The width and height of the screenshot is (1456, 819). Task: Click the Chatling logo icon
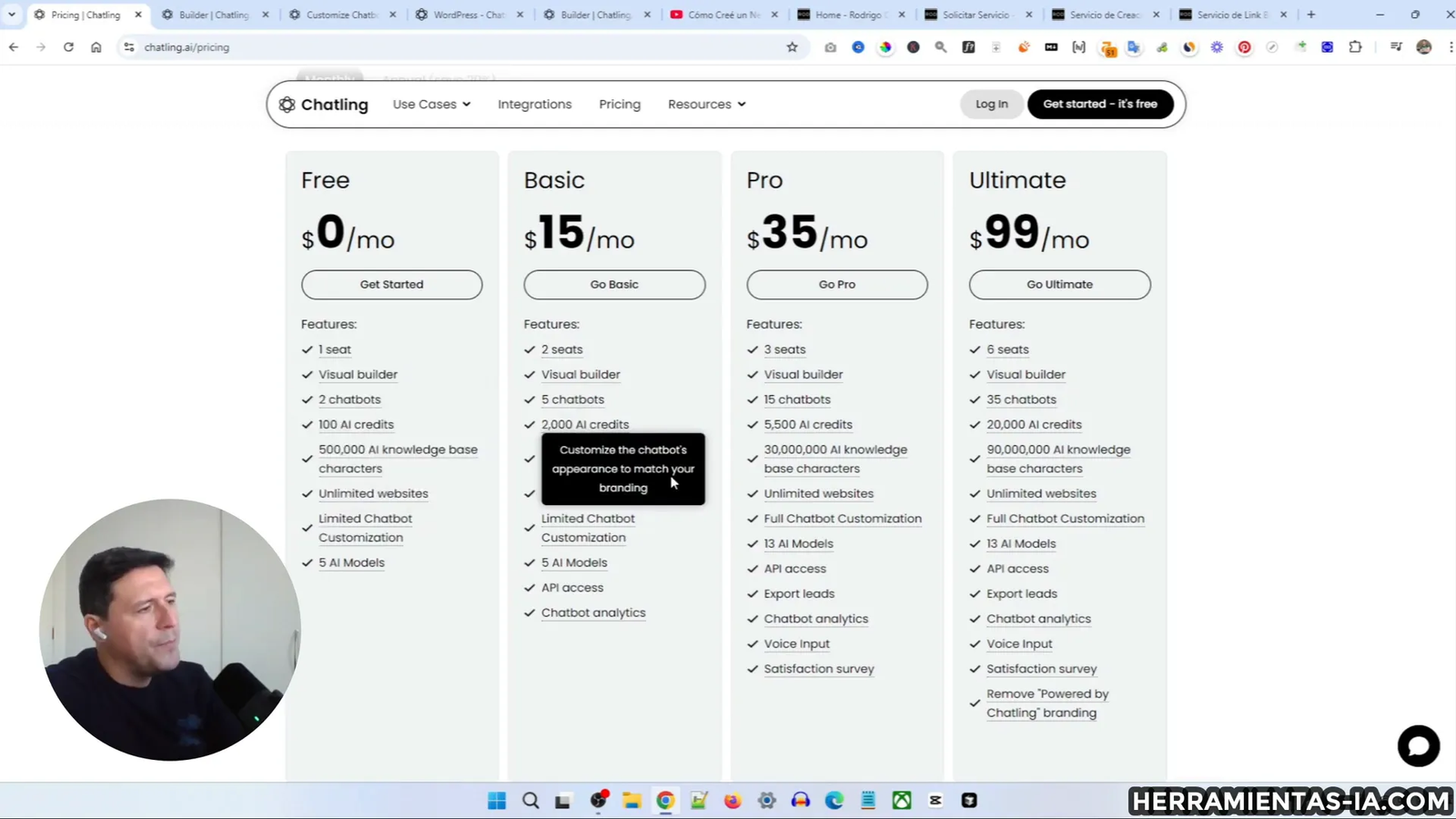pos(288,104)
